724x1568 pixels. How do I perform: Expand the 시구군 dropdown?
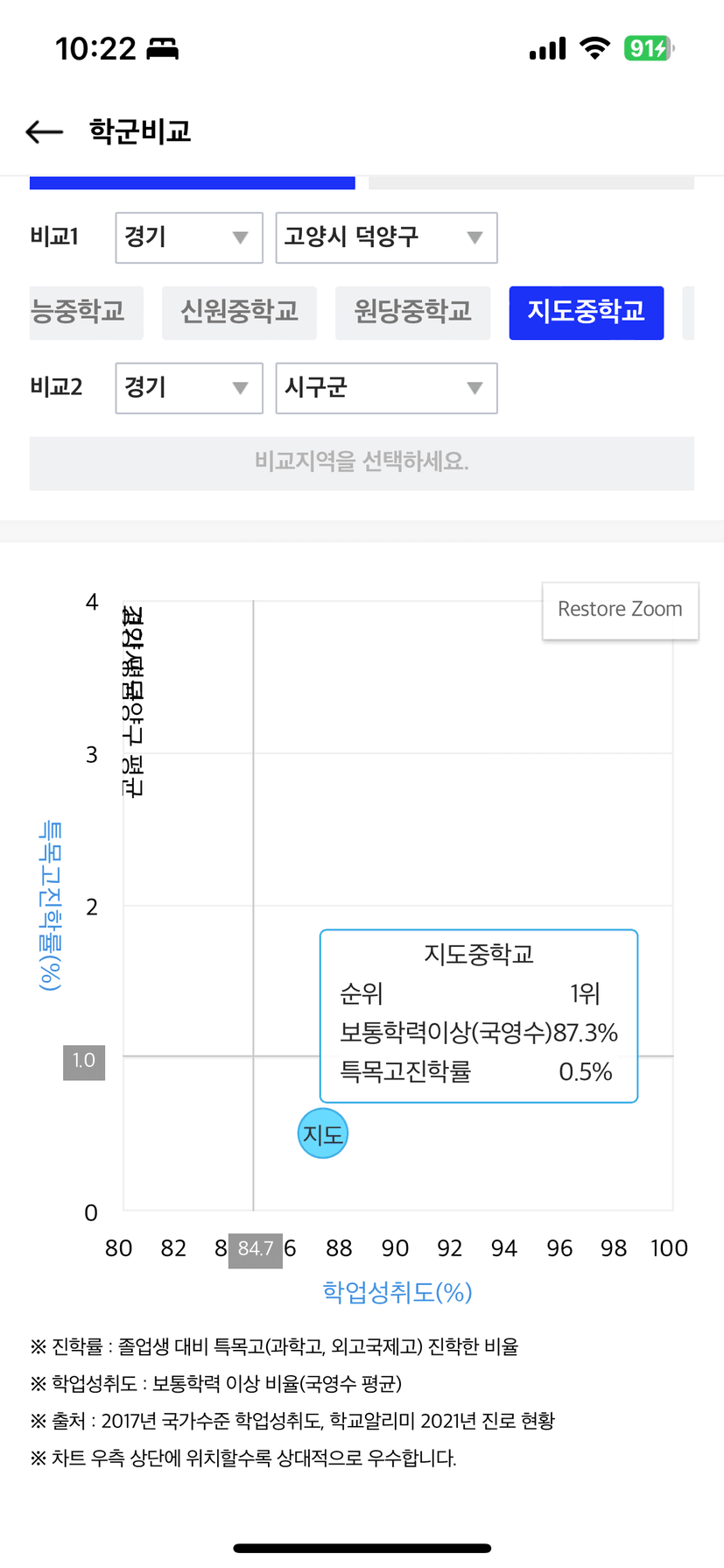[x=386, y=388]
